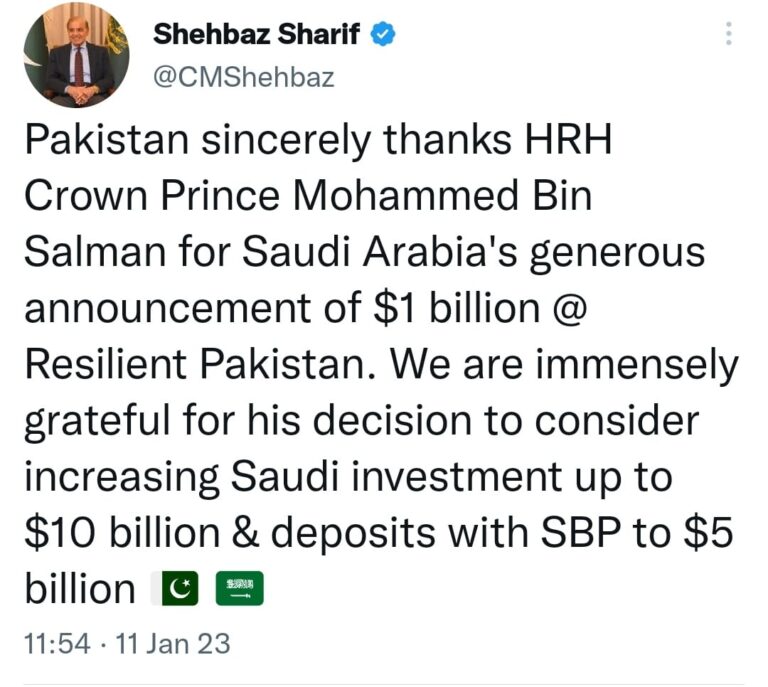Viewport: 768px width, 687px height.
Task: Open the three-dot more options menu
Action: 729,34
